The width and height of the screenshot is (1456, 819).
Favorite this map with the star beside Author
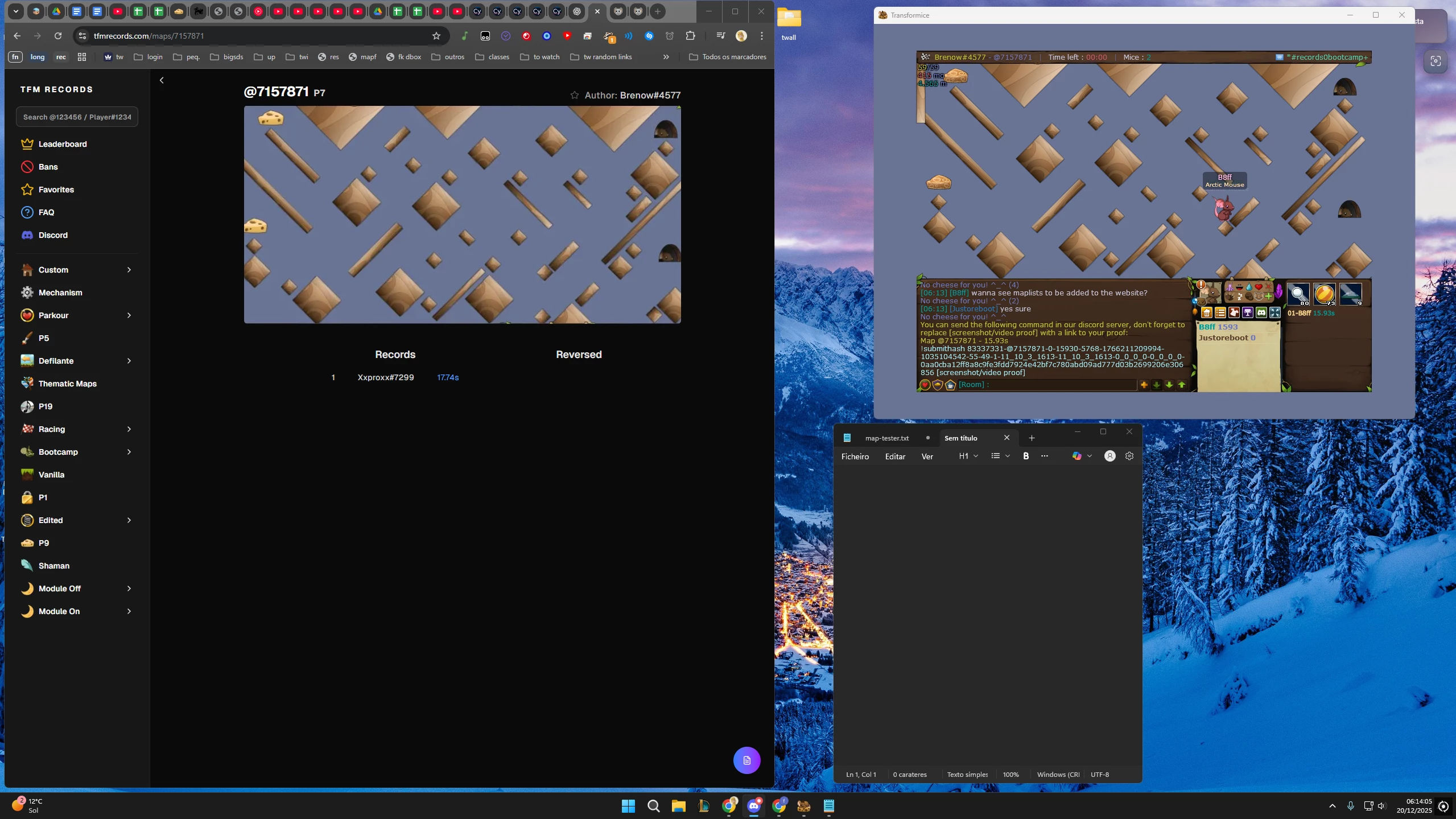tap(575, 95)
